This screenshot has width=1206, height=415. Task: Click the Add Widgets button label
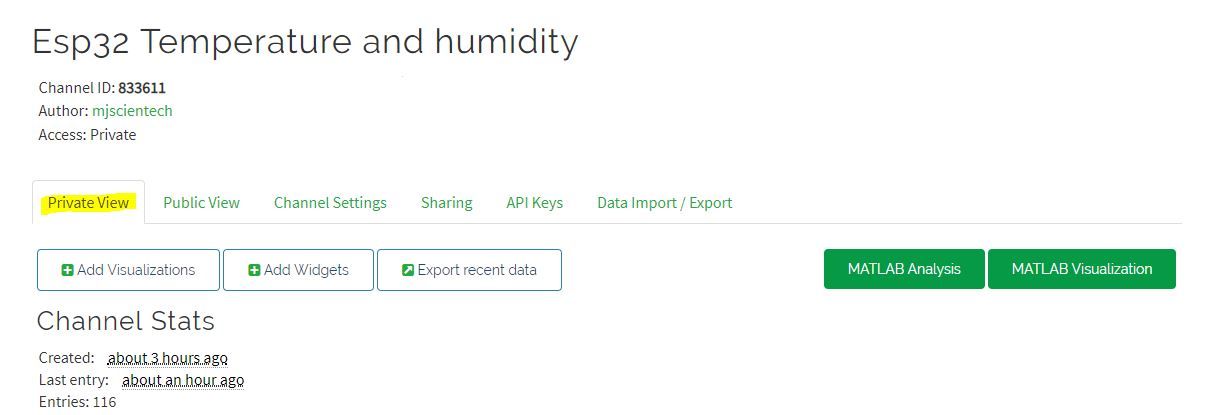pos(306,270)
